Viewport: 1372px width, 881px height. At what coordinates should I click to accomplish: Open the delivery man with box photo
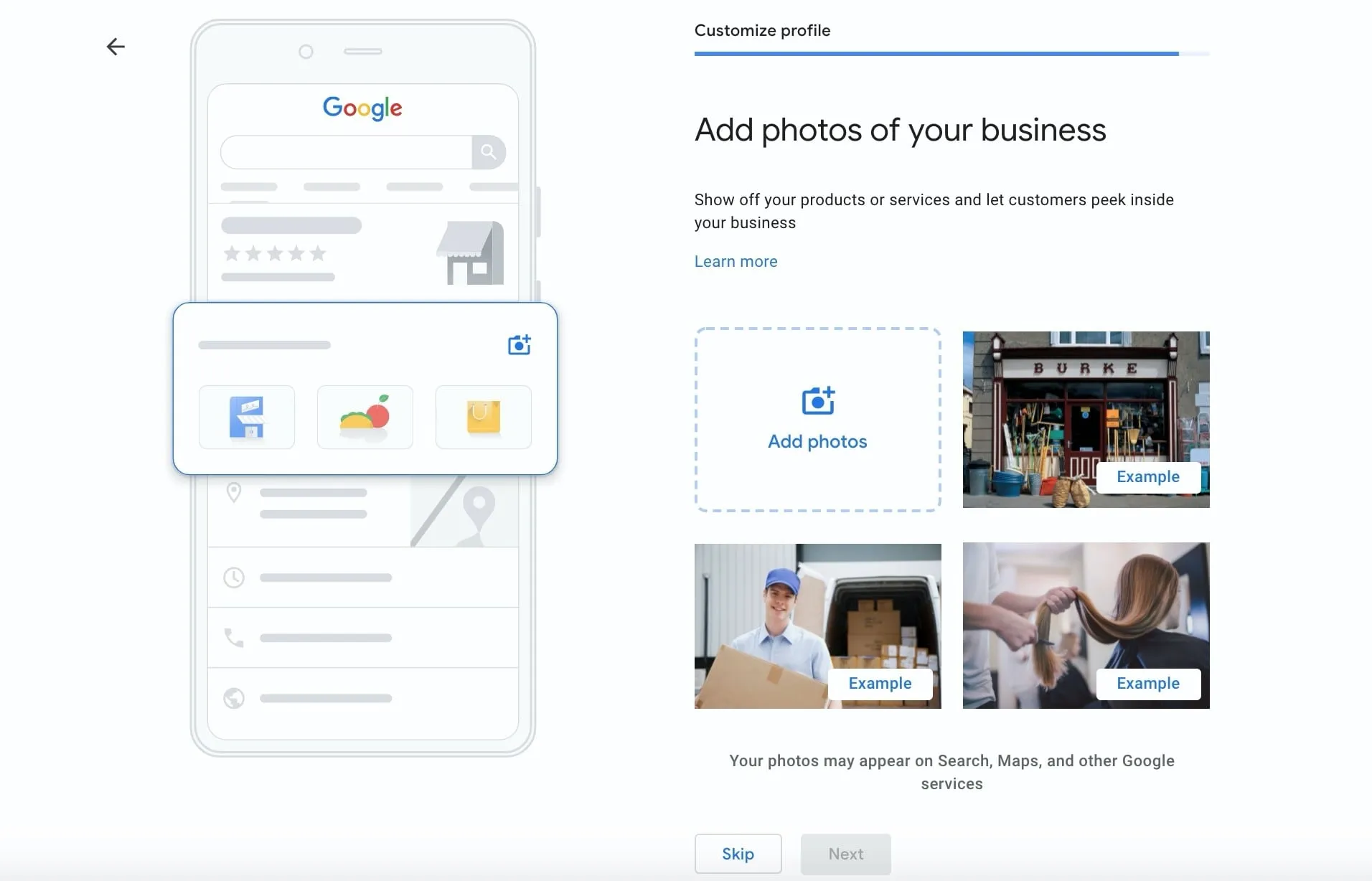pyautogui.click(x=817, y=626)
